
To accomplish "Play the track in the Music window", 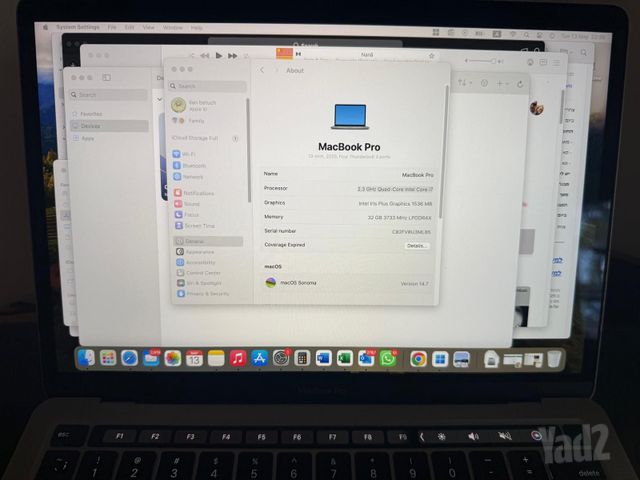I will click(219, 55).
